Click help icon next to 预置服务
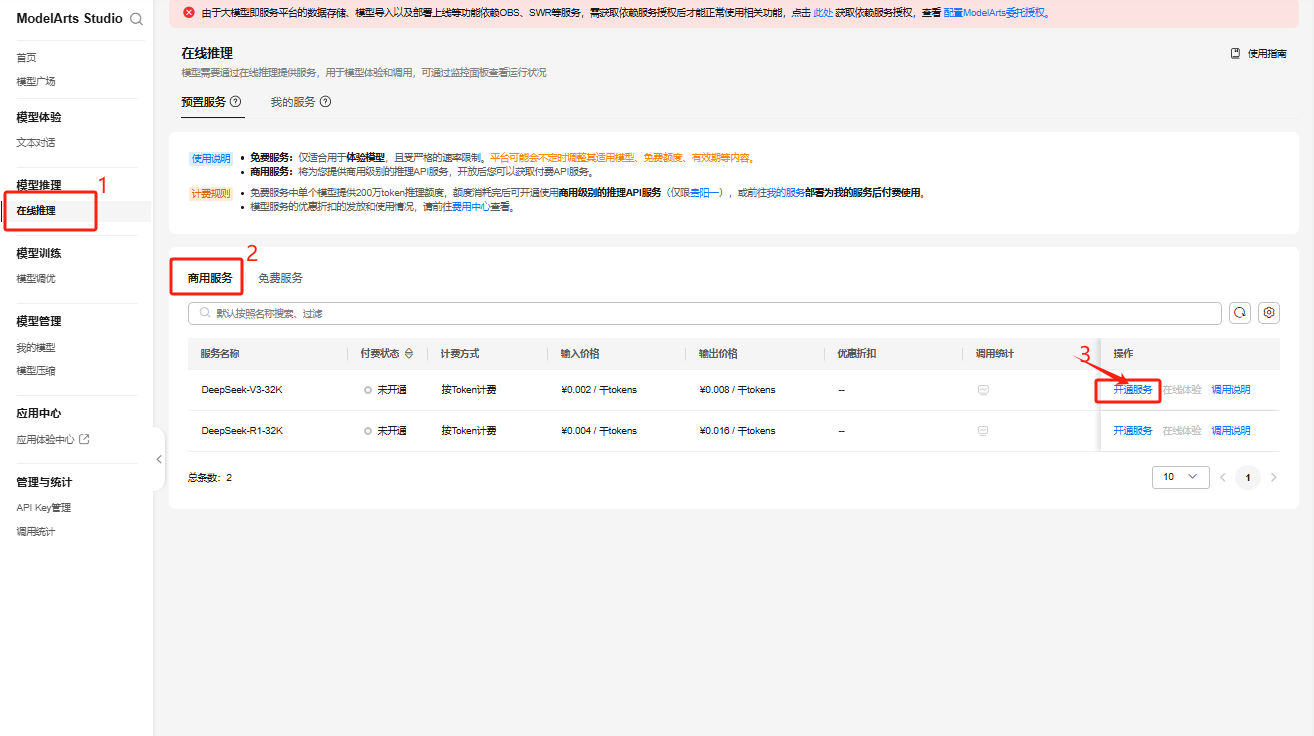 [x=235, y=102]
